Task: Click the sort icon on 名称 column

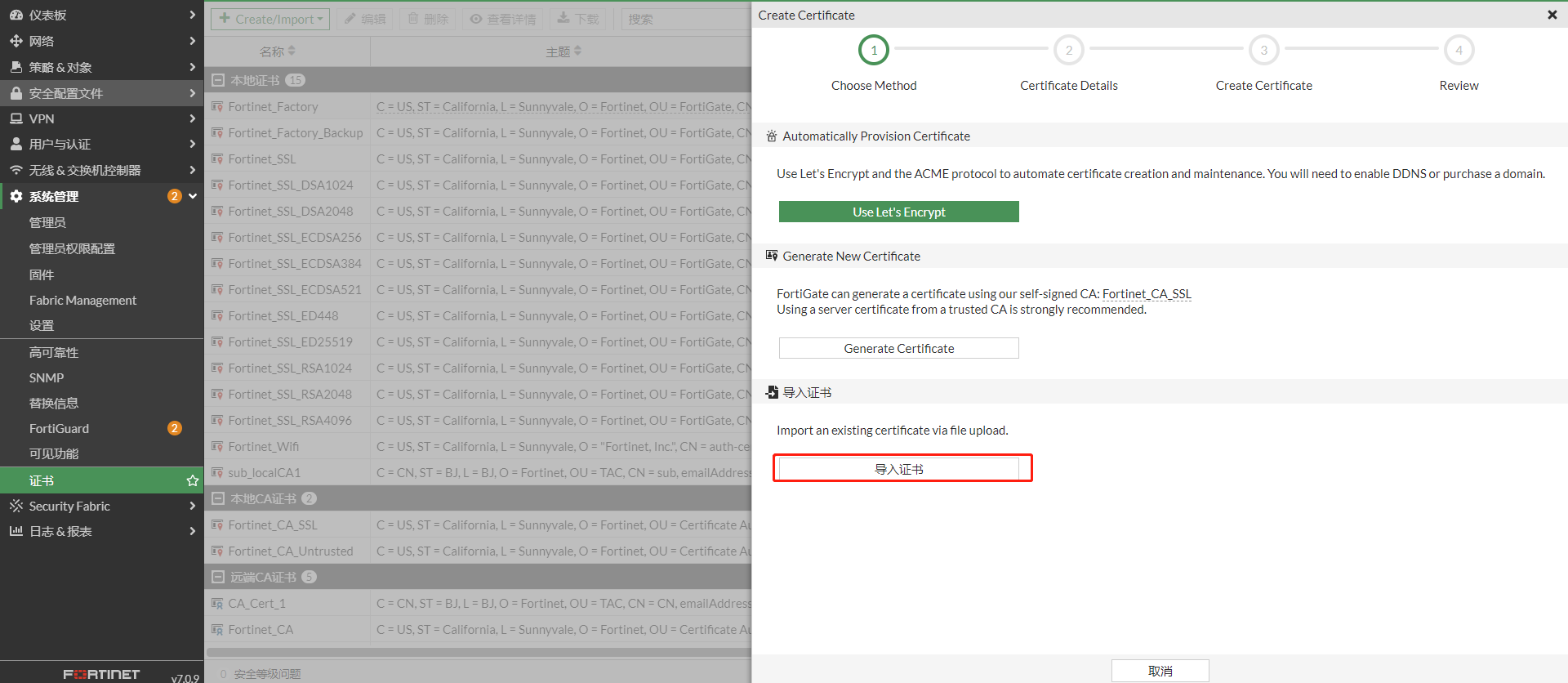Action: point(292,51)
